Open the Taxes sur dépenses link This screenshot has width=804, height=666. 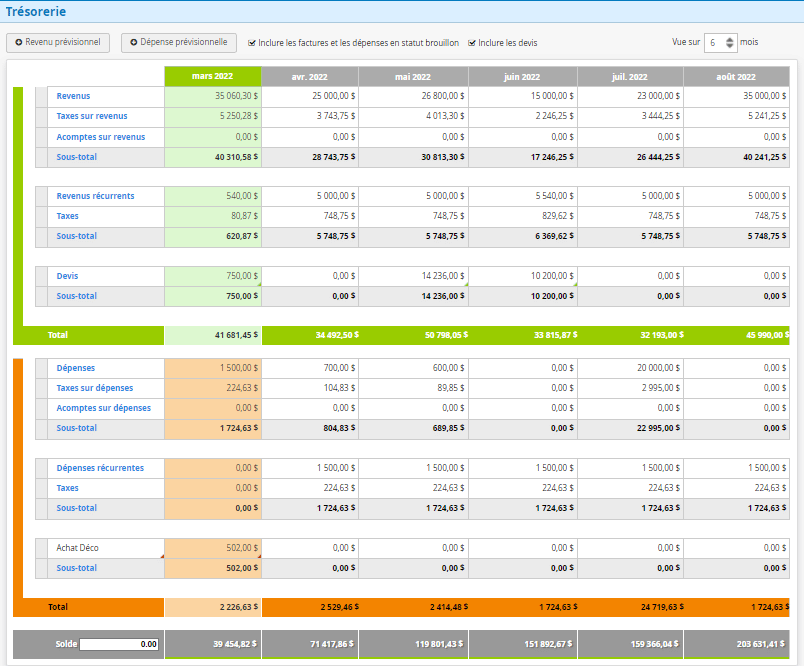click(94, 388)
